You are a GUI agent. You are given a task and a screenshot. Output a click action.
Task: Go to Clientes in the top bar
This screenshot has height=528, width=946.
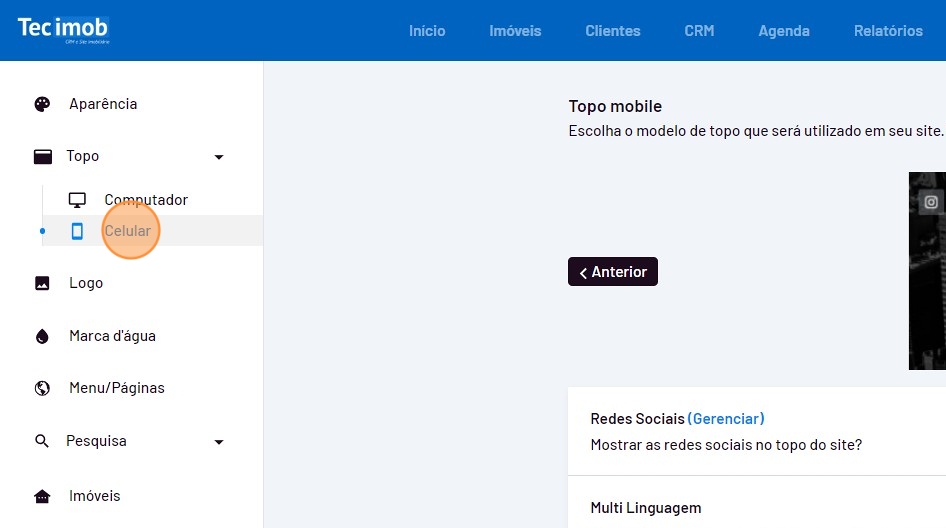[613, 31]
